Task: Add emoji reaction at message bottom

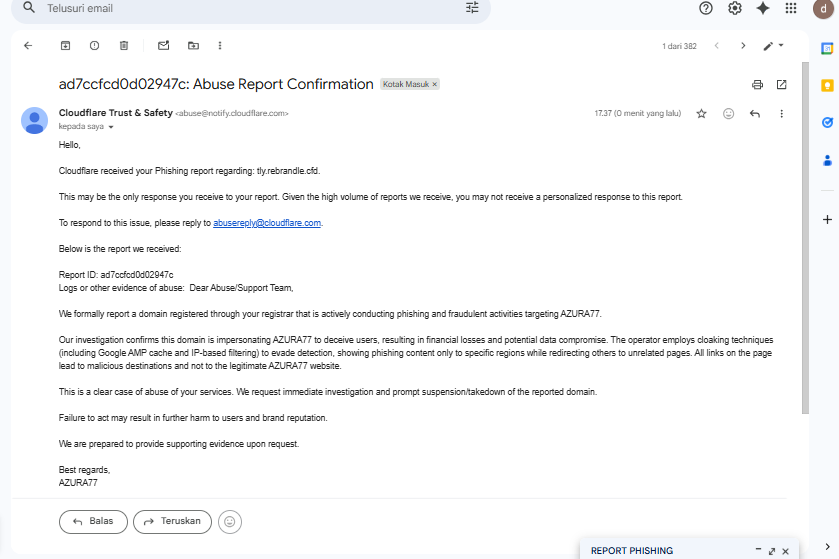Action: [x=230, y=522]
